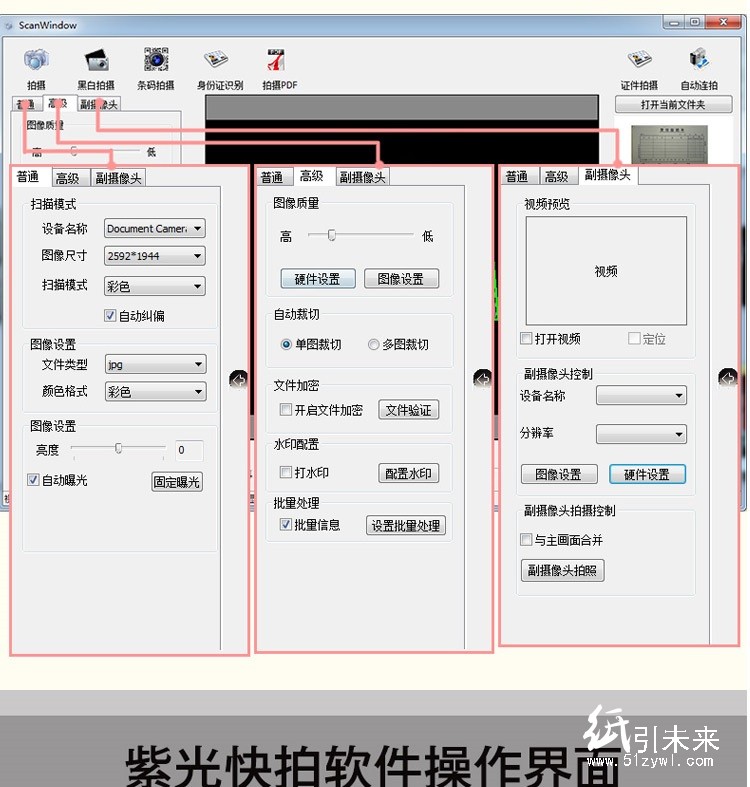
Task: Toggle the 自动纠偏 checkbox
Action: pyautogui.click(x=111, y=316)
